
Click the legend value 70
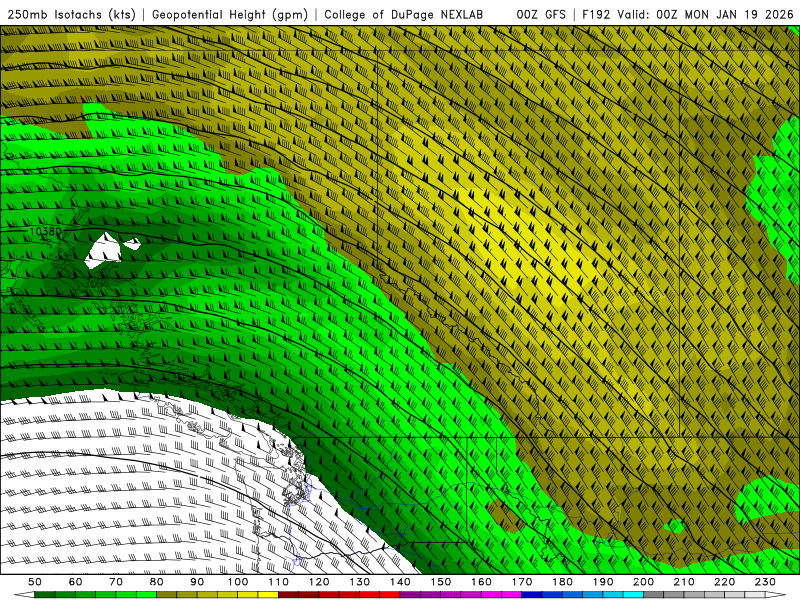[x=116, y=582]
